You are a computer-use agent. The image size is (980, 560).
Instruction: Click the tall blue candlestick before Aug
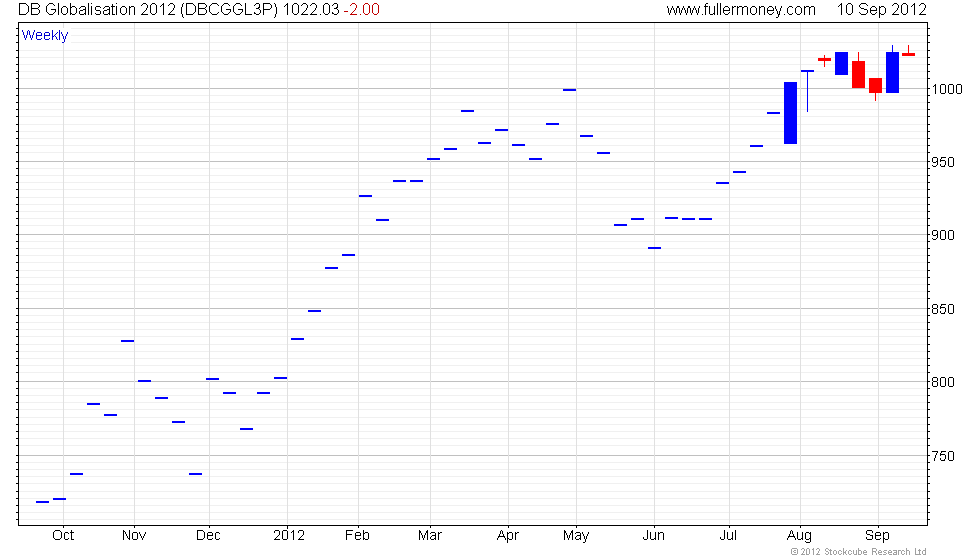click(791, 113)
